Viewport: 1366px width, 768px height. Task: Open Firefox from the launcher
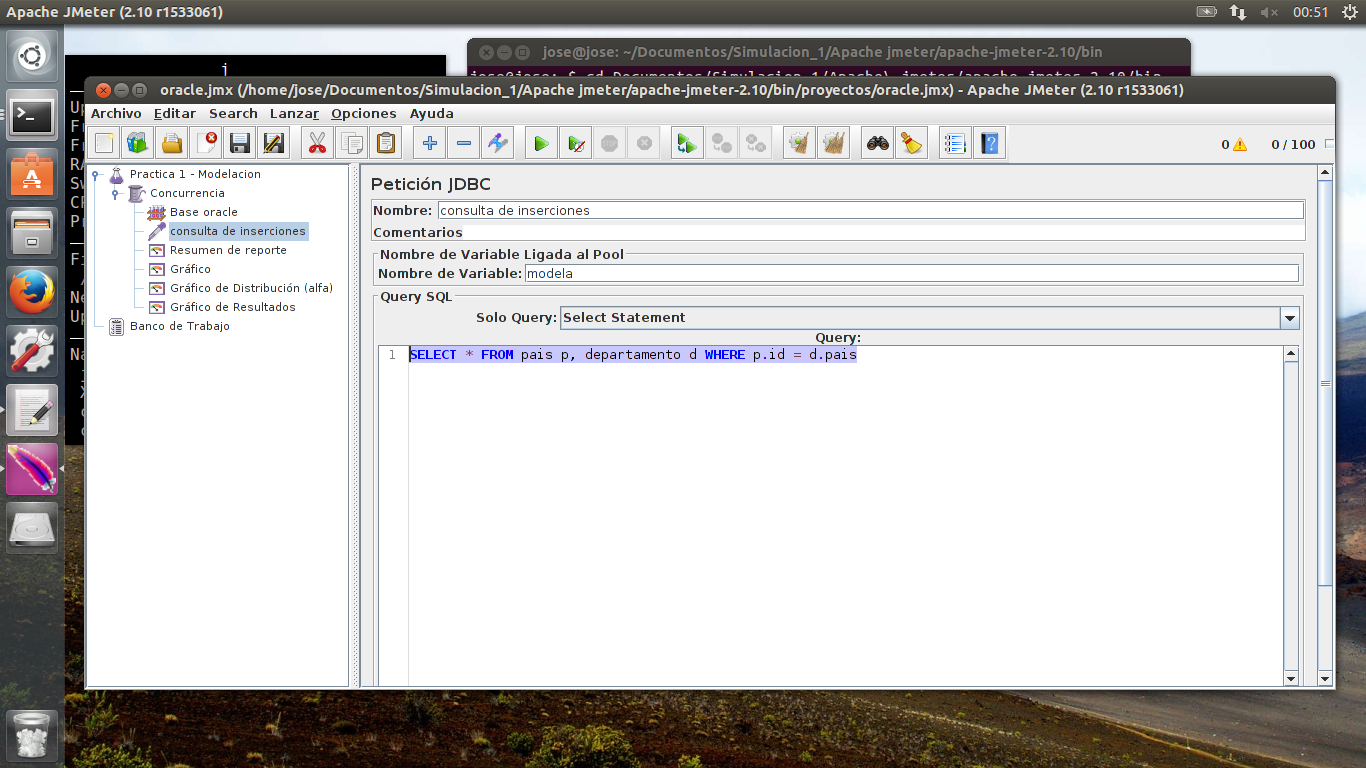tap(33, 293)
